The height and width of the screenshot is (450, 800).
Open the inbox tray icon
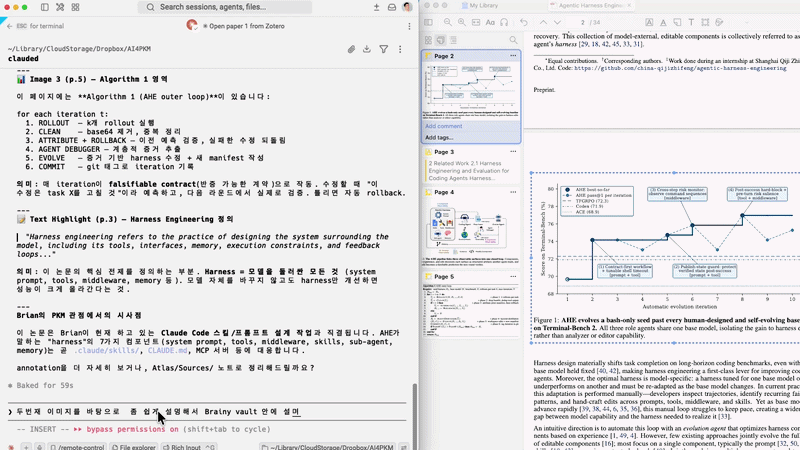click(392, 7)
